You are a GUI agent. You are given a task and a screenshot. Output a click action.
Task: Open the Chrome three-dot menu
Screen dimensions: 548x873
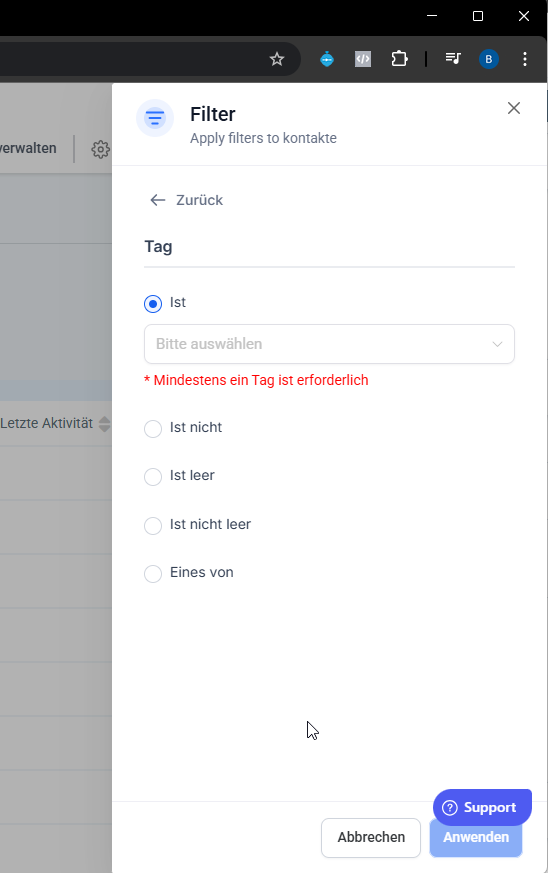pos(525,59)
